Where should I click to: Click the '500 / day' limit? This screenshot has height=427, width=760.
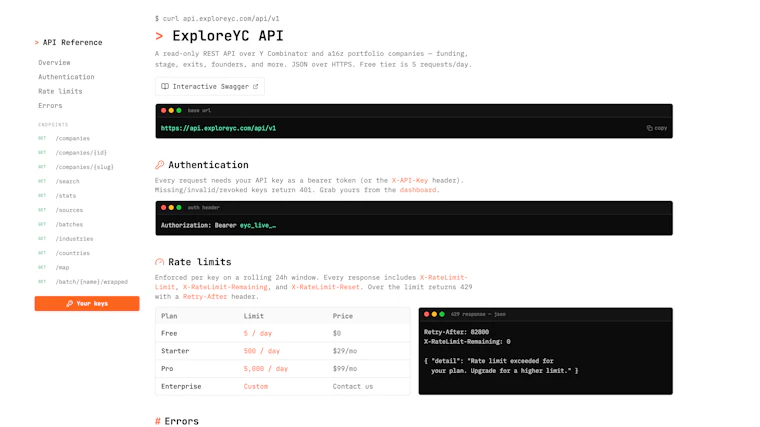click(262, 351)
